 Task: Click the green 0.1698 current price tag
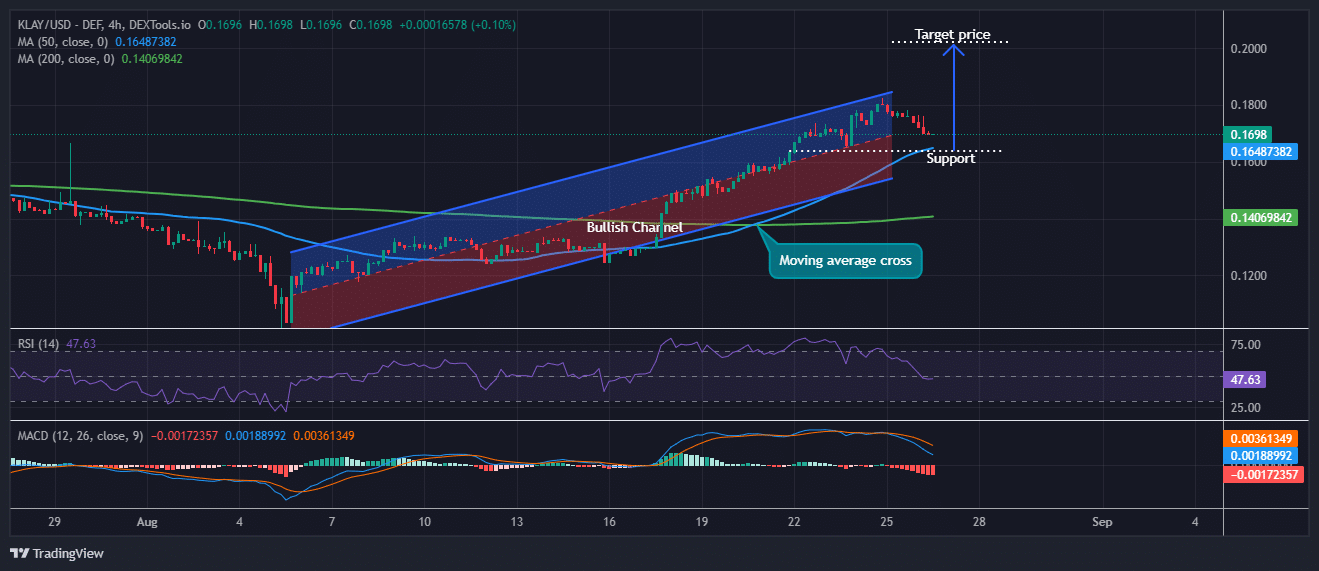[1250, 134]
